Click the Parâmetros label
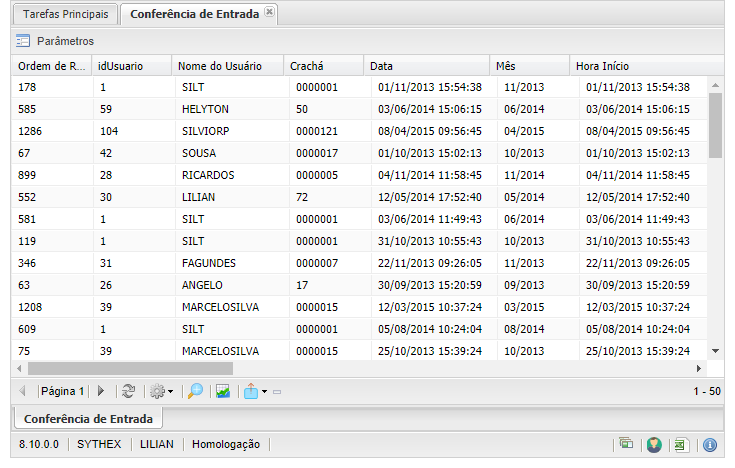 click(x=66, y=41)
